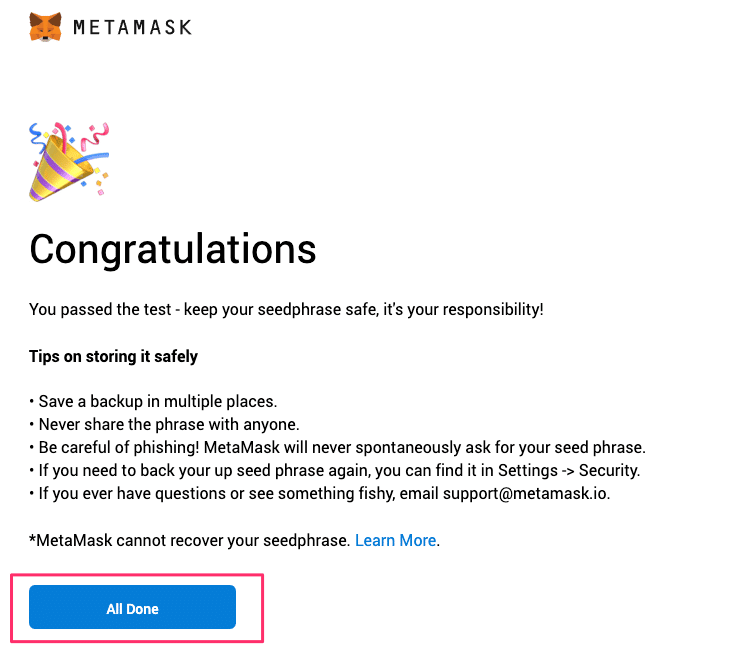
Task: Click the party popper celebration emoji
Action: point(68,161)
